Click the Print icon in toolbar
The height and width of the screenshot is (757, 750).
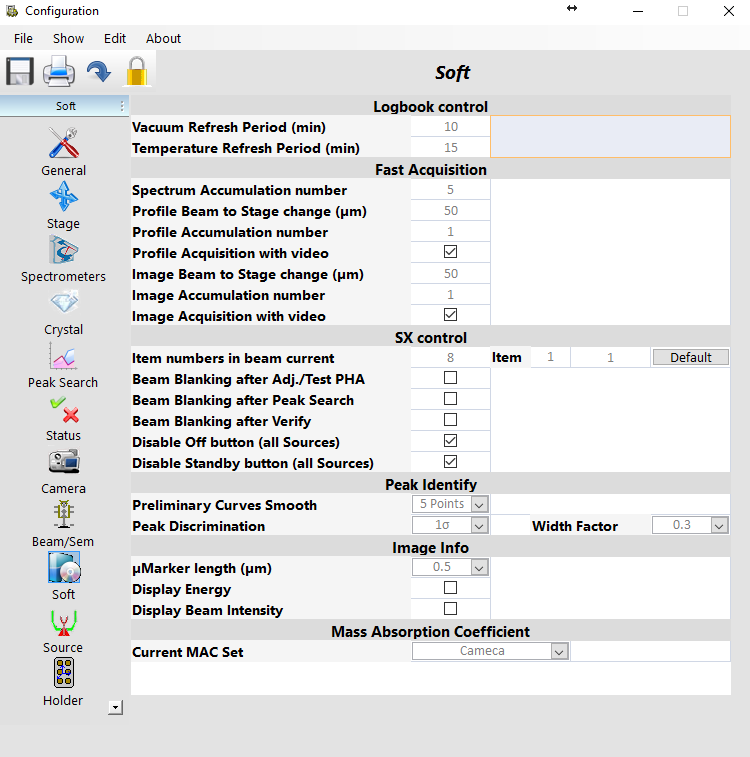click(59, 72)
